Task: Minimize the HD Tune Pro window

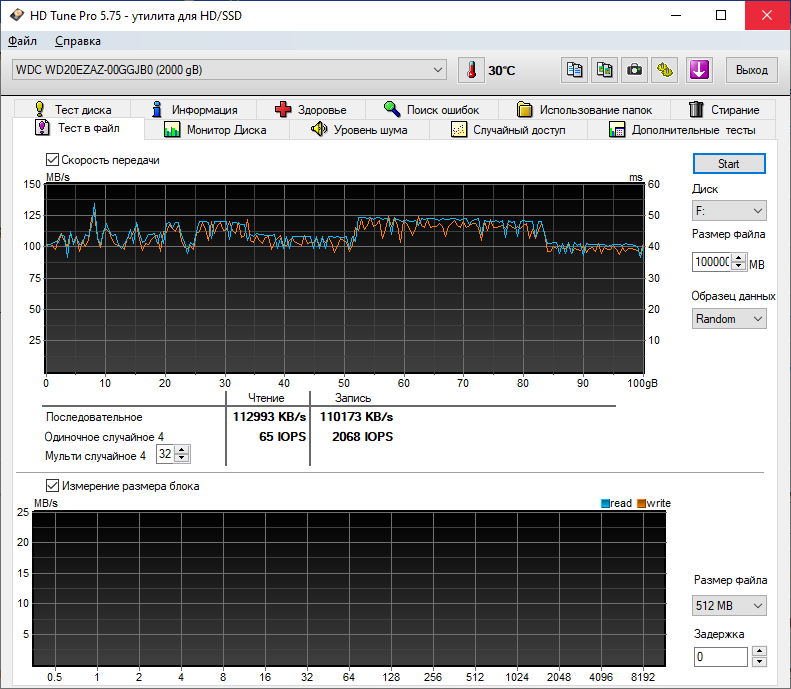Action: (676, 15)
